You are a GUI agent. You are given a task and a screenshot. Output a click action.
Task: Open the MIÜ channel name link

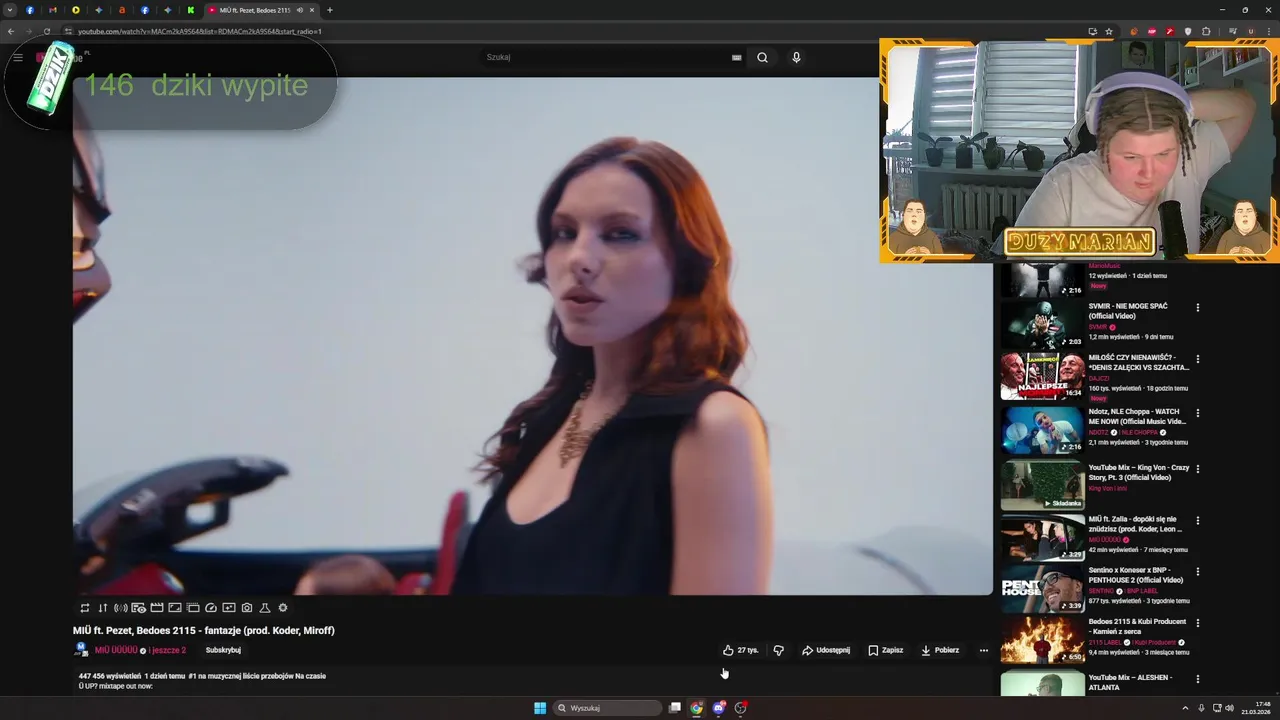click(x=116, y=650)
